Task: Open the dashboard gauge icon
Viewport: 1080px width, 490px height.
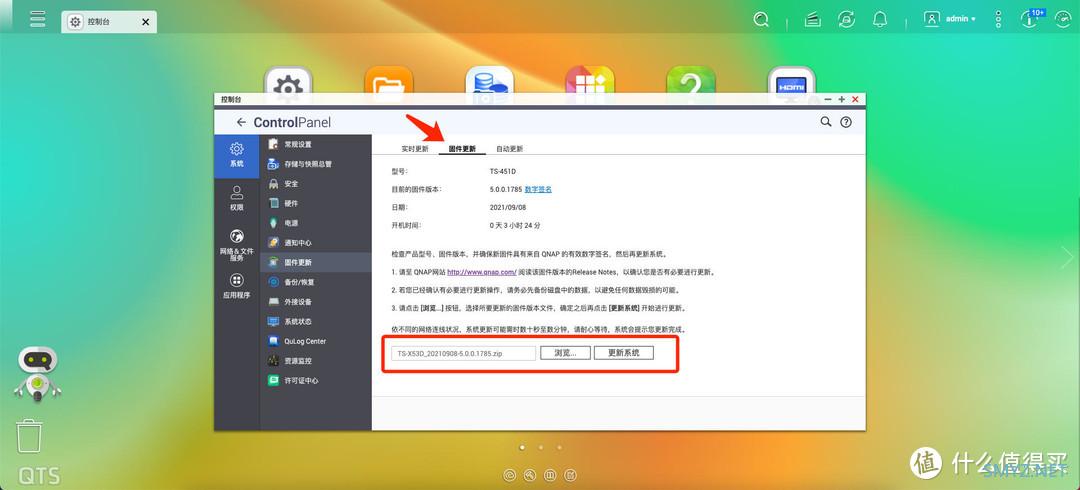Action: click(1064, 19)
